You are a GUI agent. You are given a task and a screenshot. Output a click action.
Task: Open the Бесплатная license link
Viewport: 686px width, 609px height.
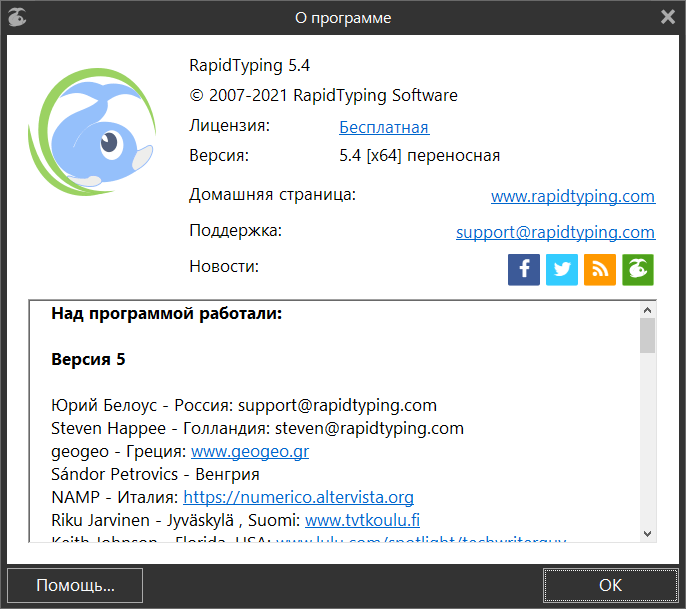pyautogui.click(x=384, y=127)
